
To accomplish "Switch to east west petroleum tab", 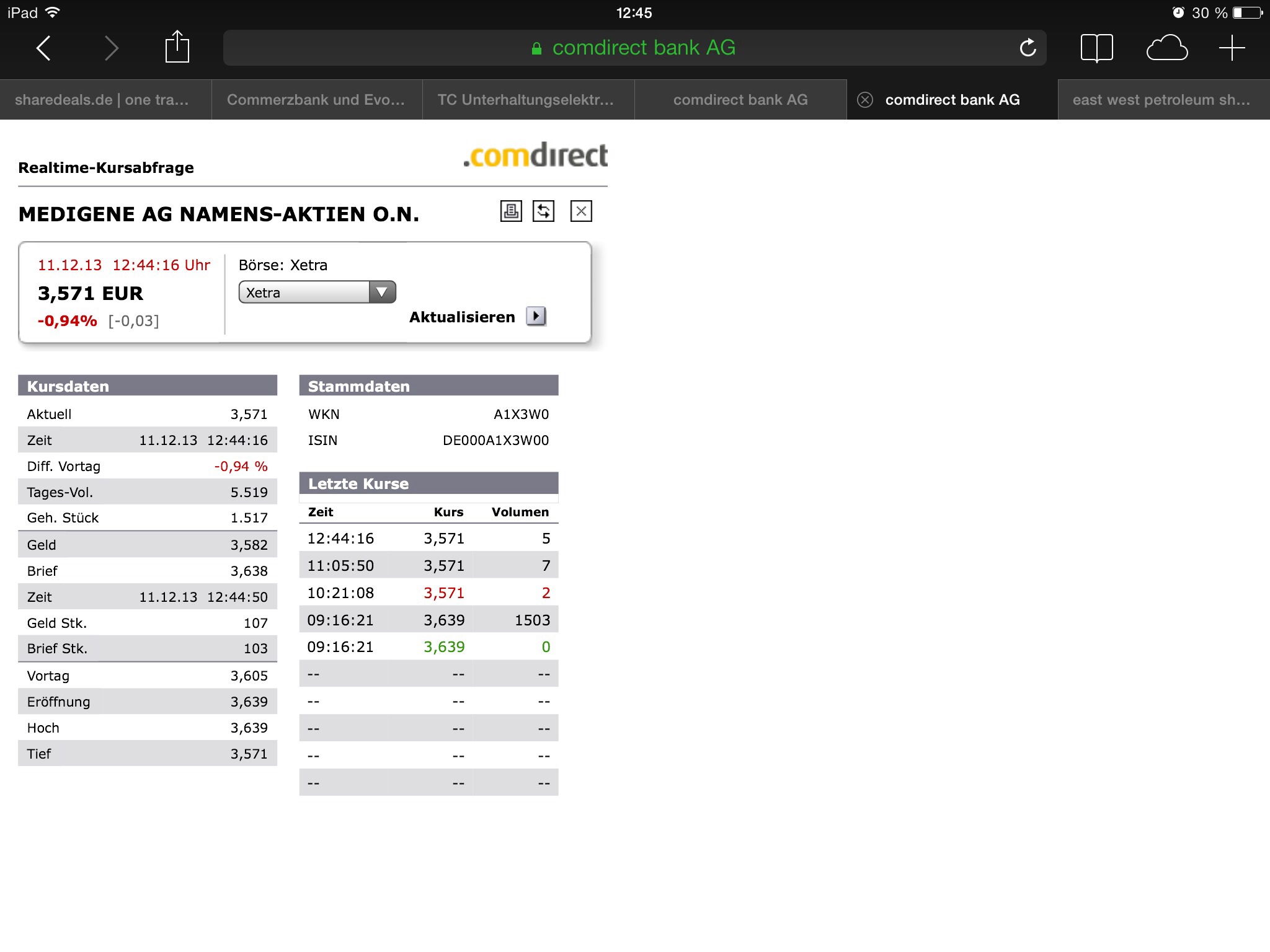I will click(1161, 100).
